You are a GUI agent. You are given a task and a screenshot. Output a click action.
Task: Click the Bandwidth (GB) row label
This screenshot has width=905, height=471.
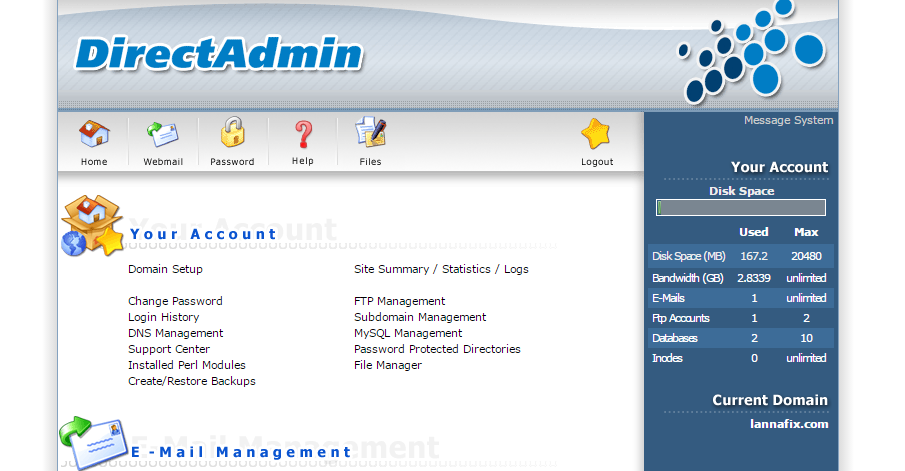coord(687,278)
